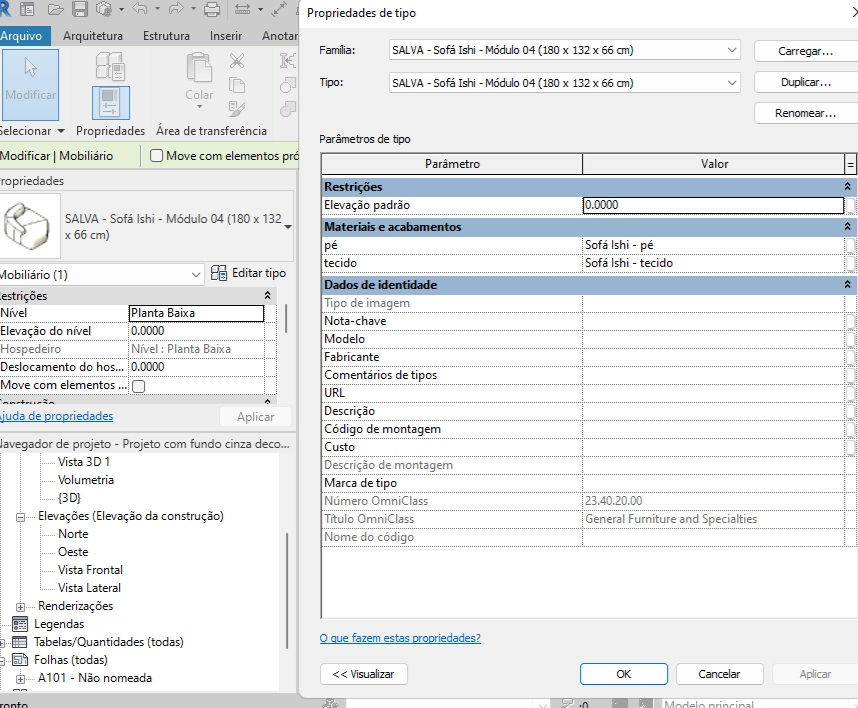Click the quick access icon left of the open folder
Image resolution: width=858 pixels, height=708 pixels.
coord(27,9)
